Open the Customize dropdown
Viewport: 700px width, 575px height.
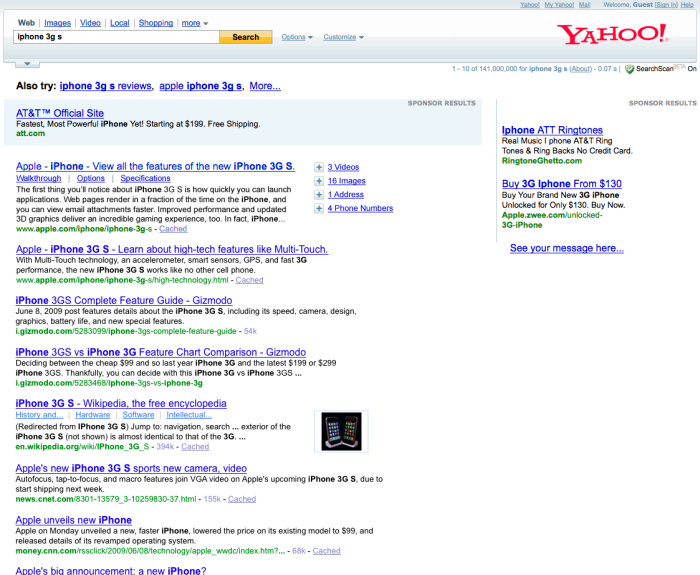tap(343, 37)
